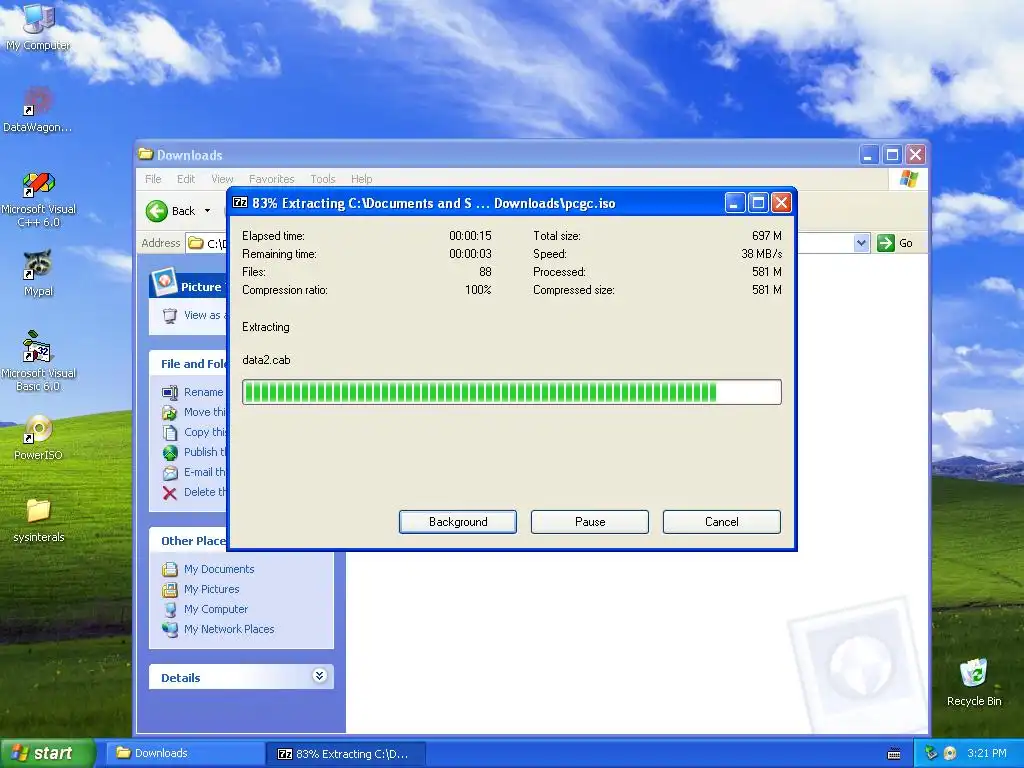Image resolution: width=1024 pixels, height=768 pixels.
Task: Click the Total size value 697 M
Action: [767, 236]
